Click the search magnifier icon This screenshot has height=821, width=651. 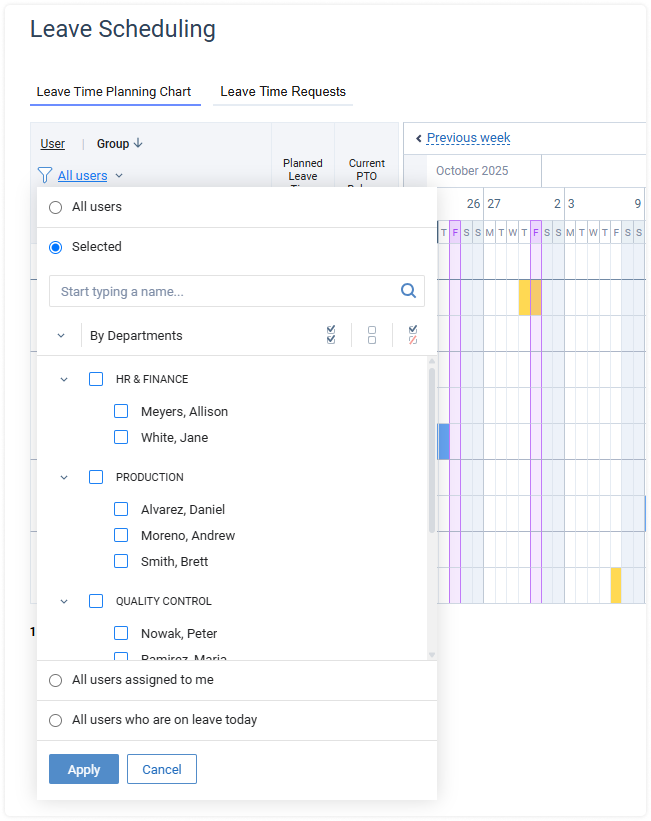click(408, 291)
